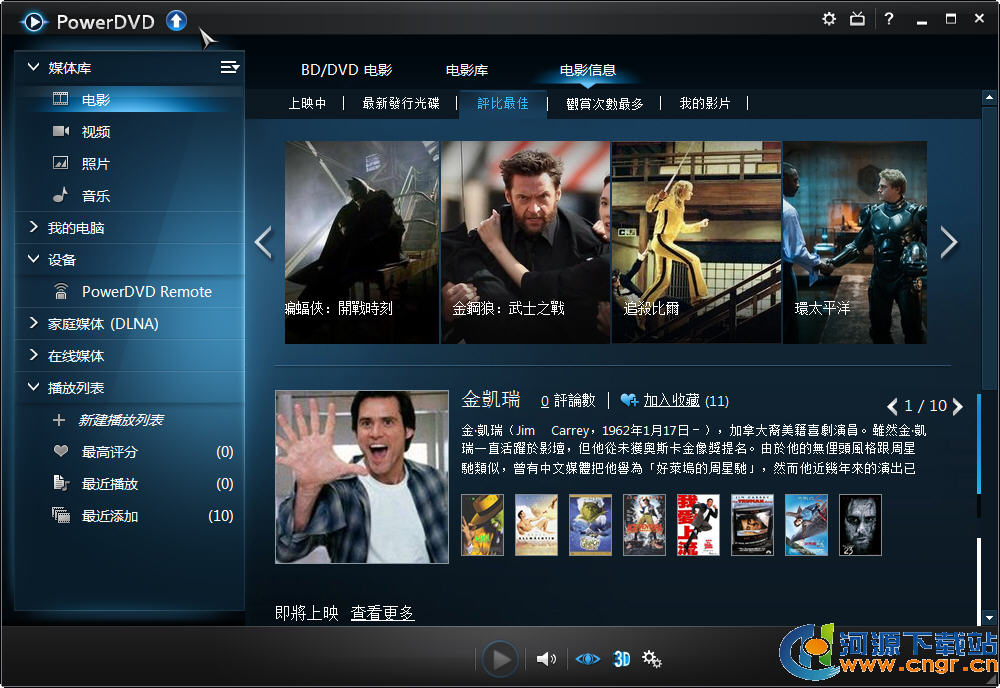Select 評比最佳 sub-tab
1000x688 pixels.
point(503,103)
